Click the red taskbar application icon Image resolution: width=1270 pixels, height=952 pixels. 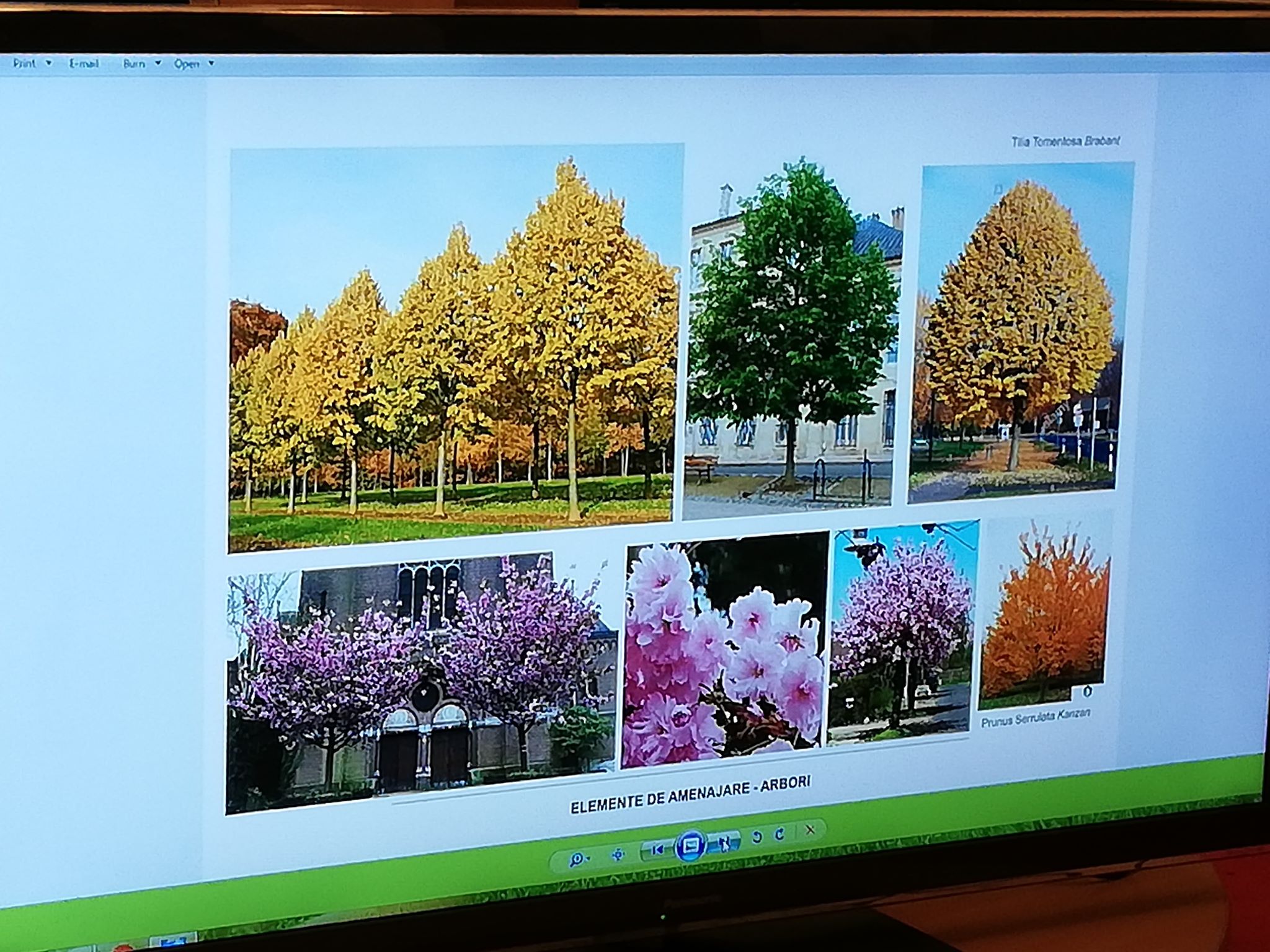[124, 948]
